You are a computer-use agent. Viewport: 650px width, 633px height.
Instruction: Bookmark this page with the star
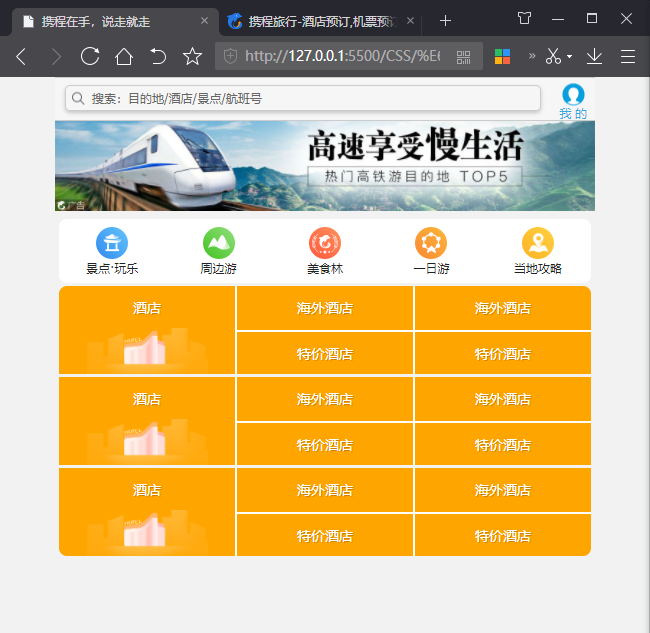point(192,56)
